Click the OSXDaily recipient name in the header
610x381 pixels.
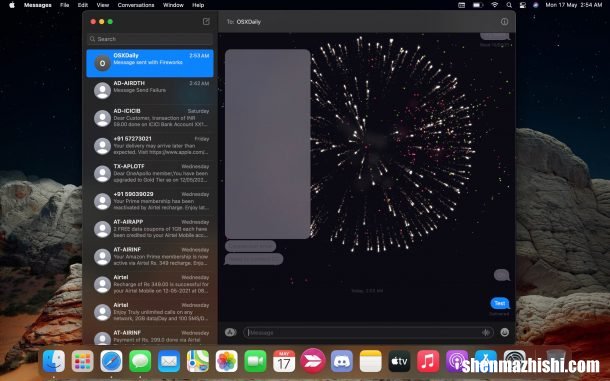(249, 22)
